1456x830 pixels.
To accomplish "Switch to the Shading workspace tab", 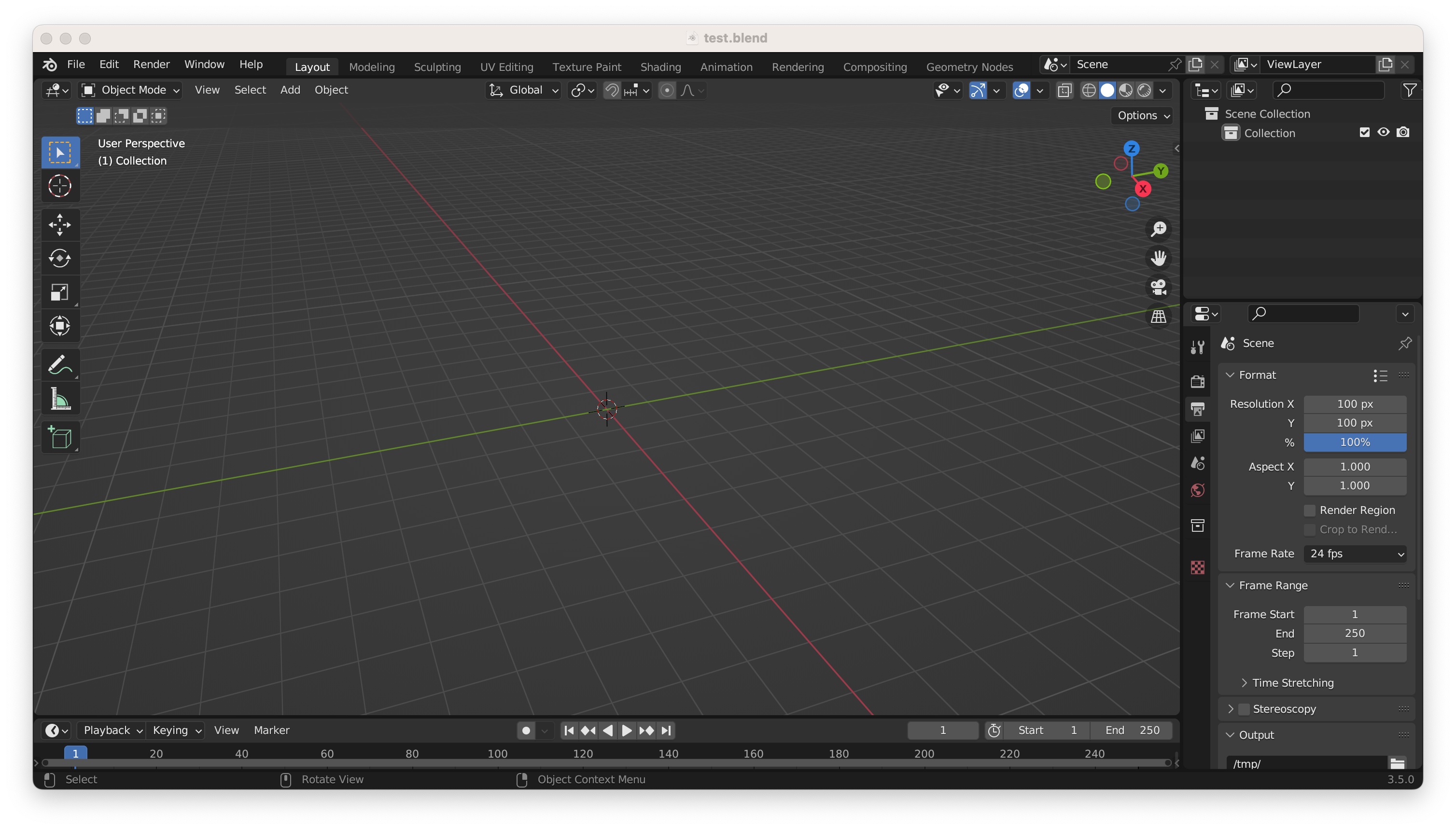I will [660, 67].
